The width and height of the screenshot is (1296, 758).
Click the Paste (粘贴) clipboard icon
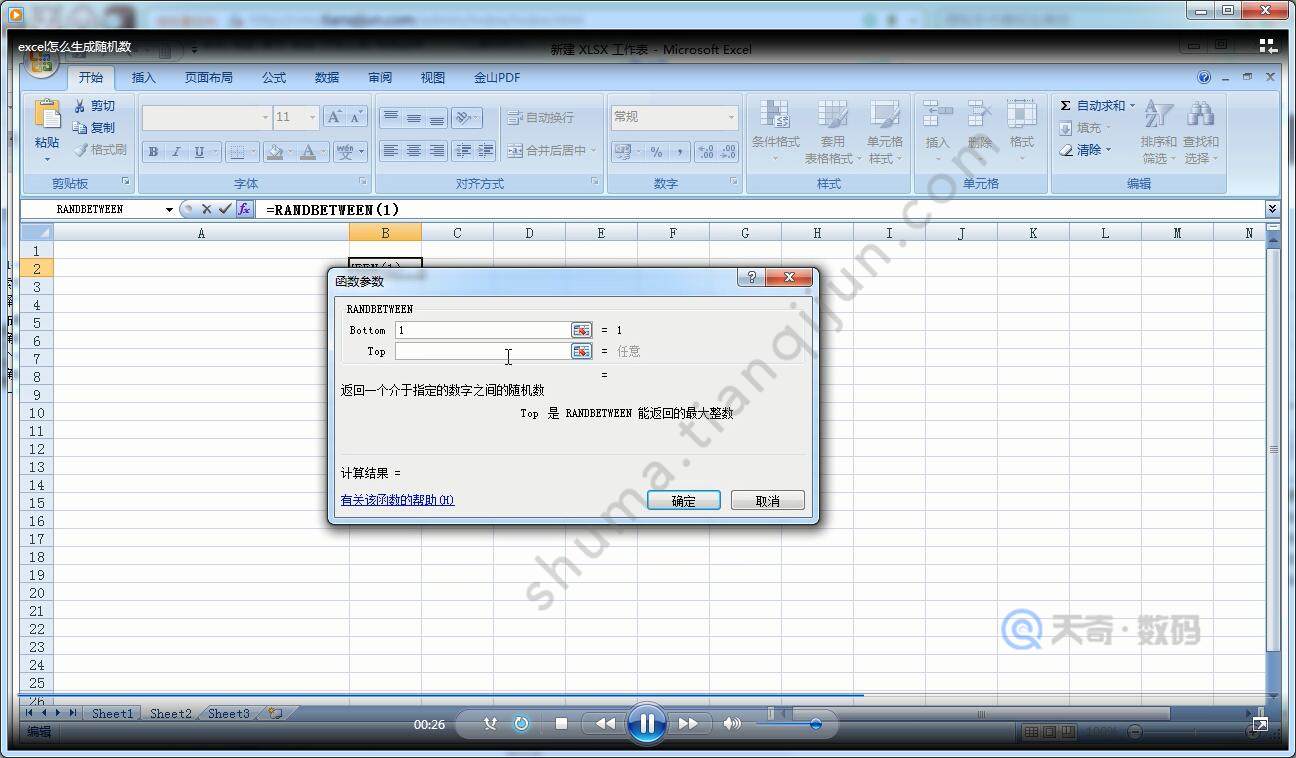47,115
